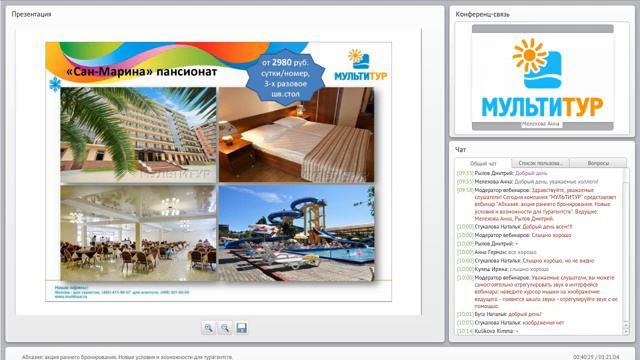640x360 pixels.
Task: Click the left magnifier zoom icon
Action: click(x=208, y=328)
